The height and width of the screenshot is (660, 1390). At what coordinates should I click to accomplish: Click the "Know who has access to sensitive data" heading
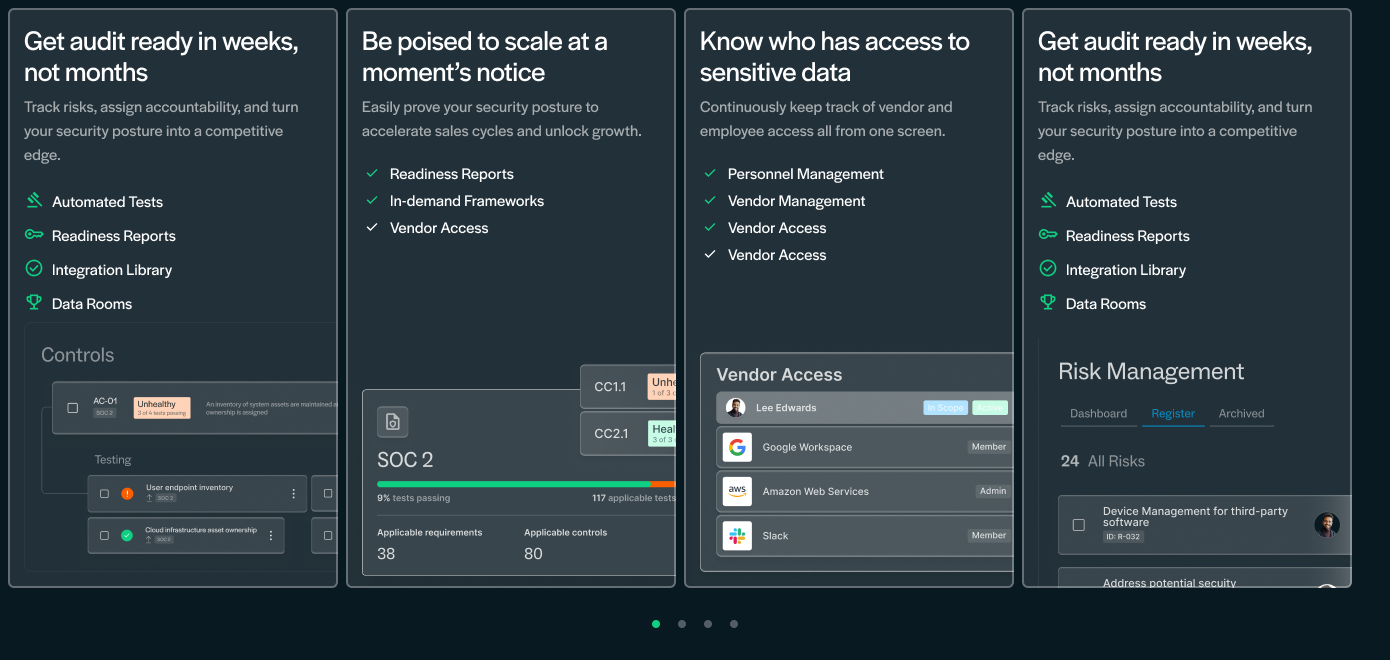pos(835,56)
